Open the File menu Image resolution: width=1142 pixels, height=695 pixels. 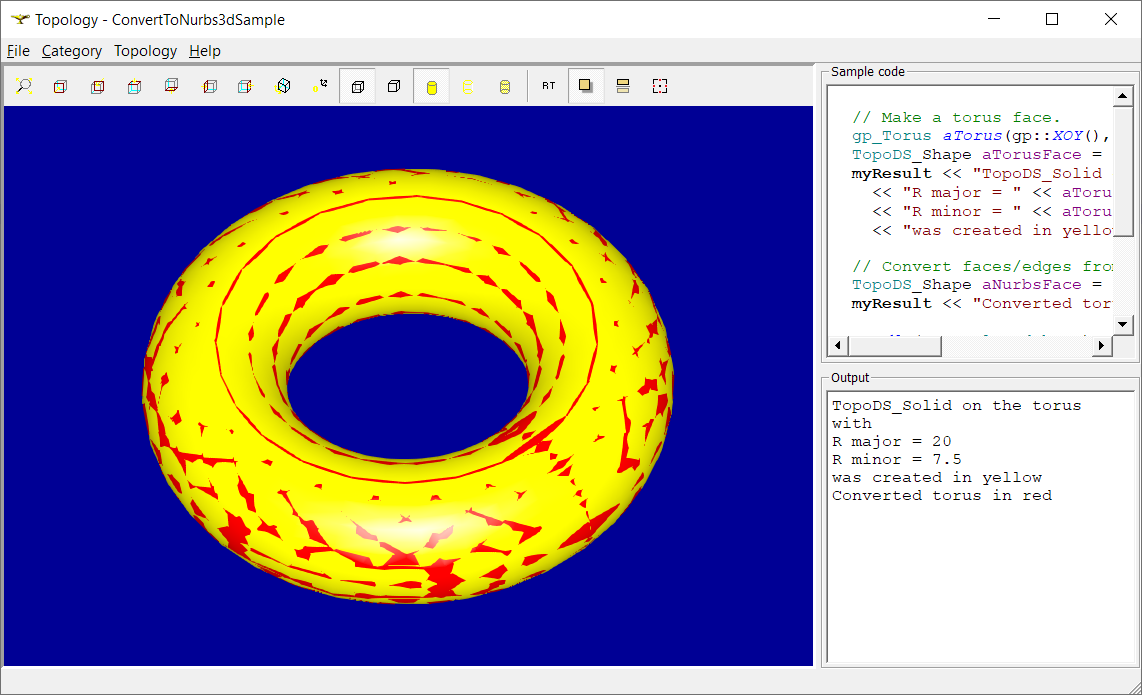click(x=18, y=51)
